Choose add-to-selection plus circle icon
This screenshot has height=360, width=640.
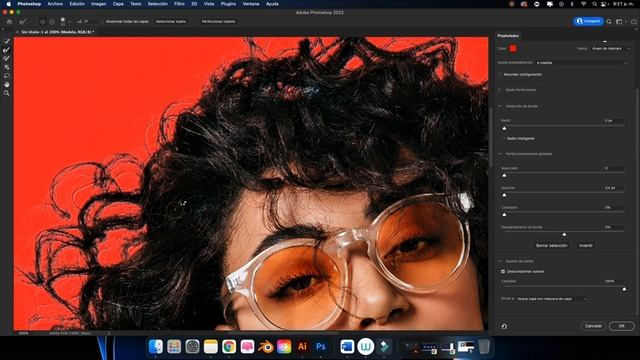[42, 21]
